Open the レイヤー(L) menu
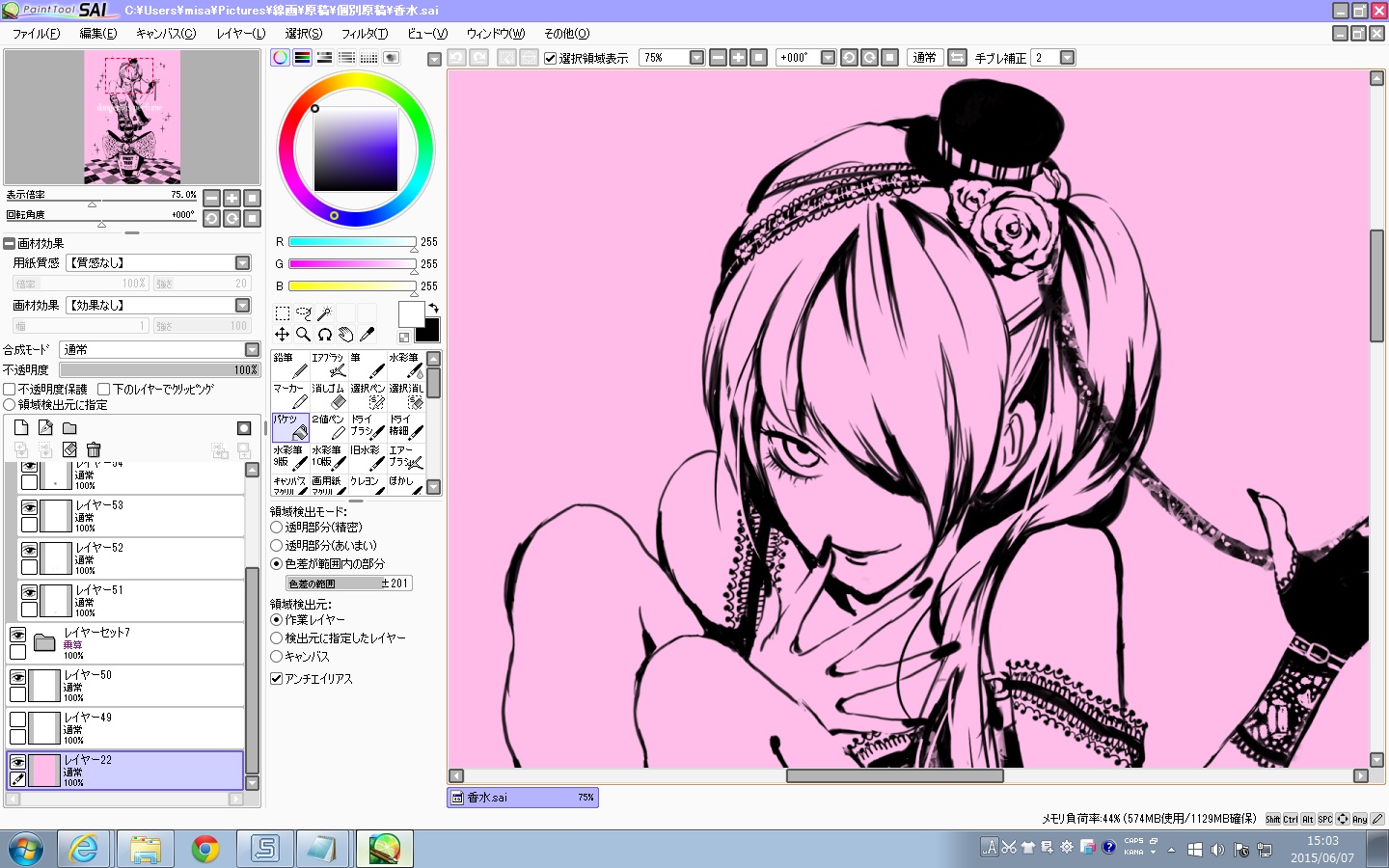Viewport: 1389px width, 868px height. pyautogui.click(x=241, y=34)
